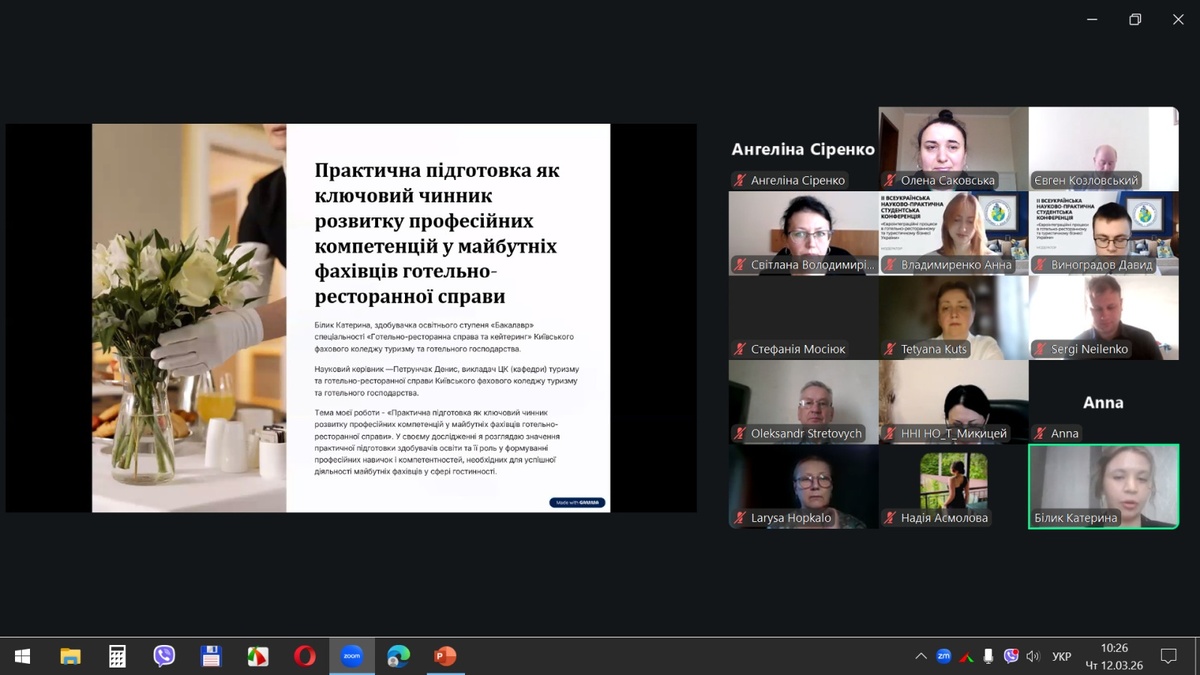1200x675 pixels.
Task: Open the Windows Start menu
Action: coord(22,656)
